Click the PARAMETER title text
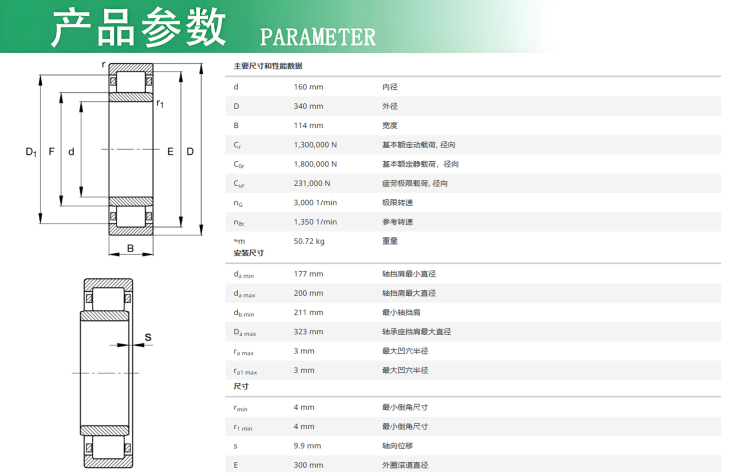The width and height of the screenshot is (730, 475). tap(317, 38)
